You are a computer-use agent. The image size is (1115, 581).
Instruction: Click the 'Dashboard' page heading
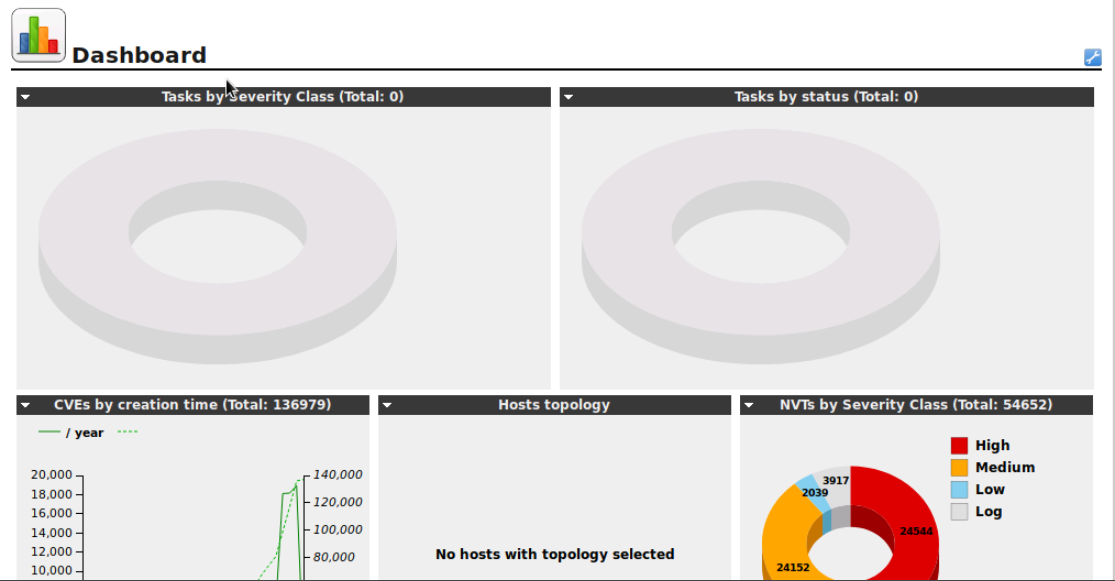pos(139,55)
